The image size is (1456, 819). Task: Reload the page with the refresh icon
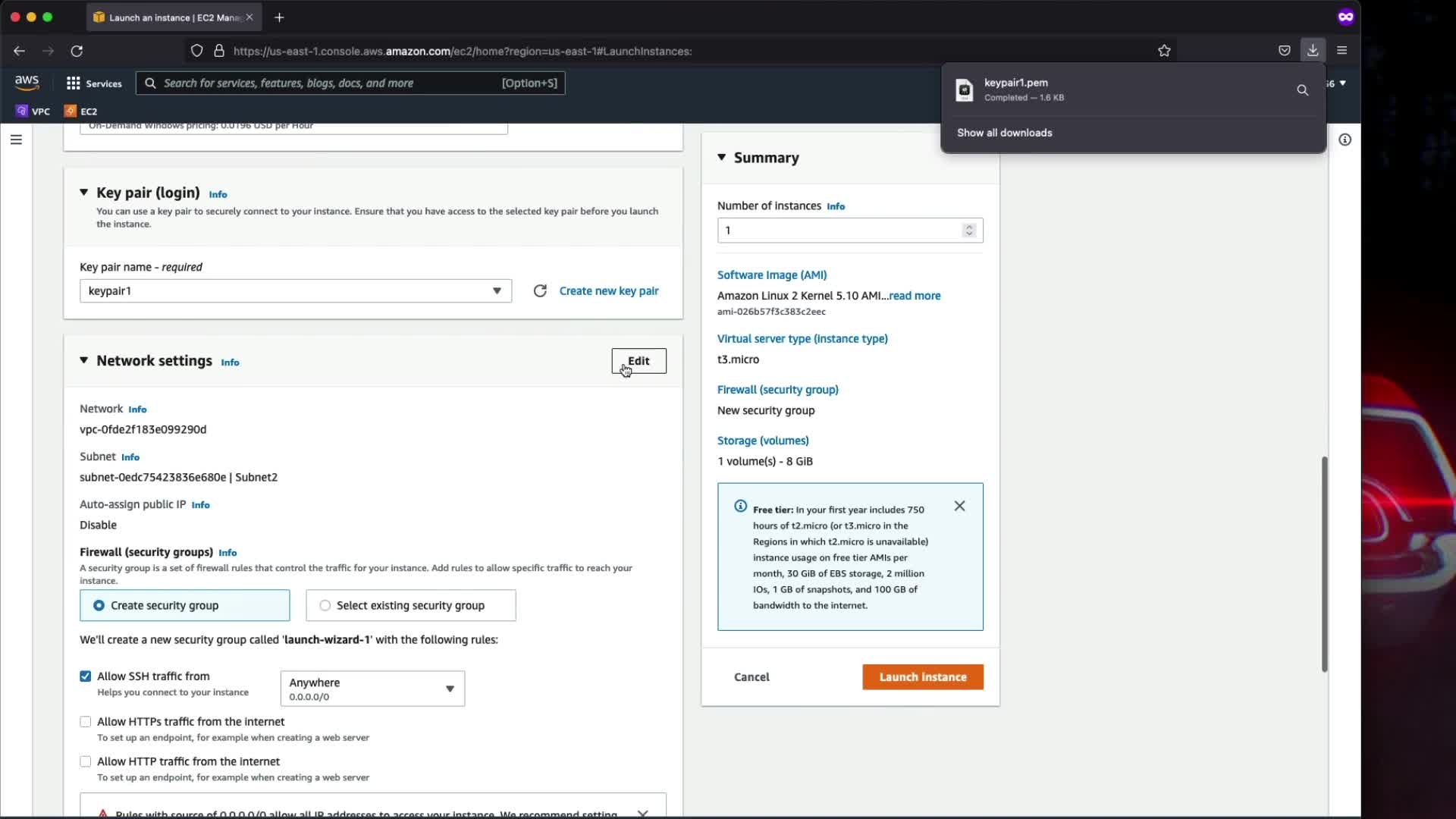pos(77,51)
